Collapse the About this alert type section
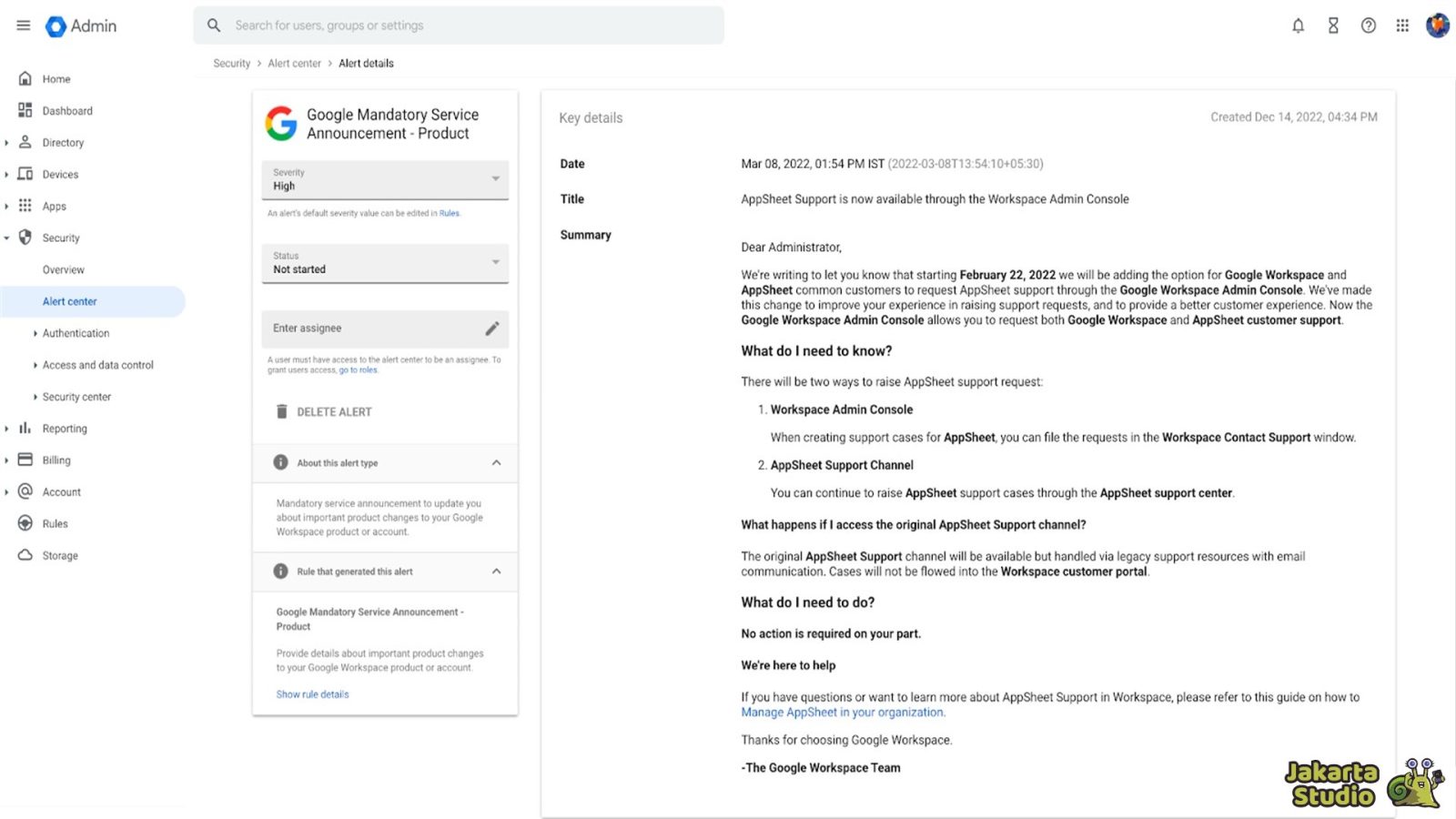The width and height of the screenshot is (1456, 819). (x=497, y=463)
